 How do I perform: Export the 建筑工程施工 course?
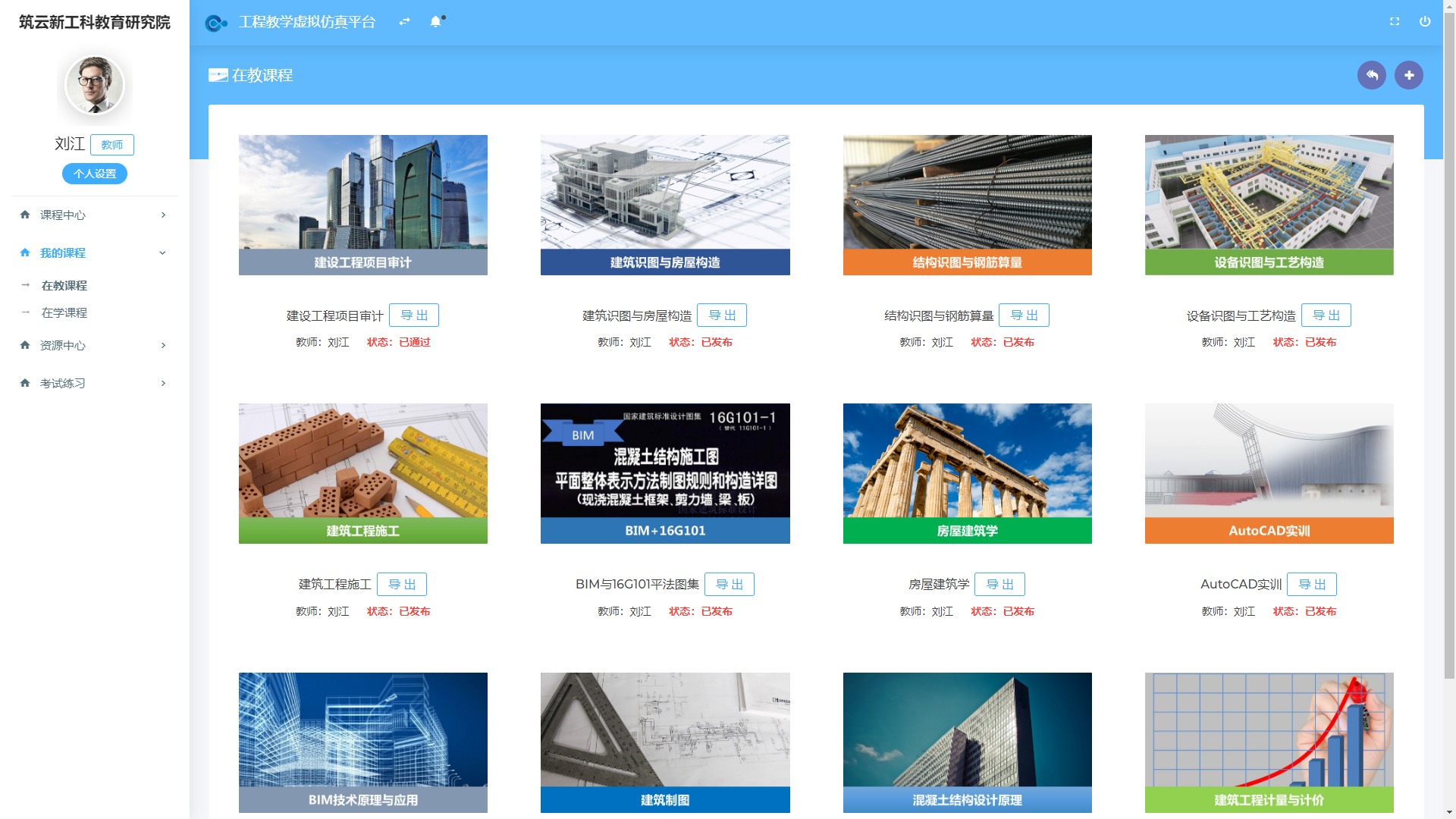pos(402,585)
